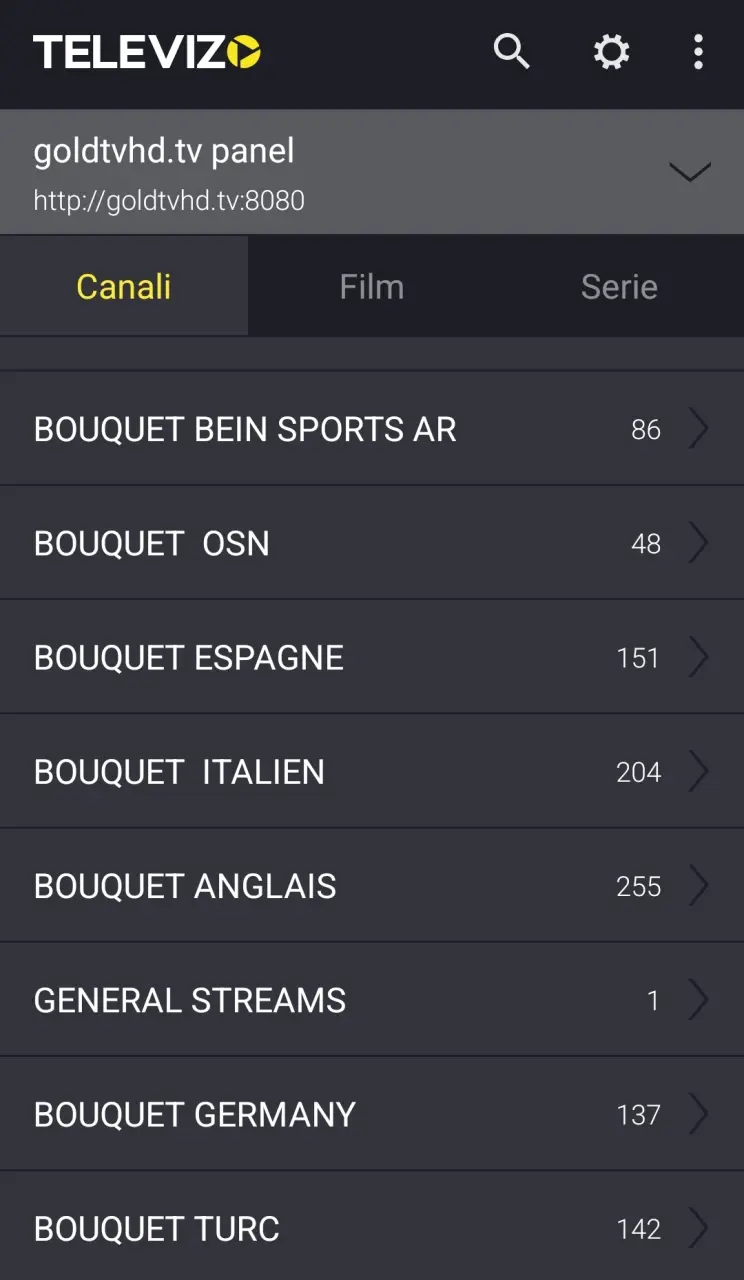Viewport: 744px width, 1280px height.
Task: Open the three-dot overflow menu
Action: click(698, 52)
